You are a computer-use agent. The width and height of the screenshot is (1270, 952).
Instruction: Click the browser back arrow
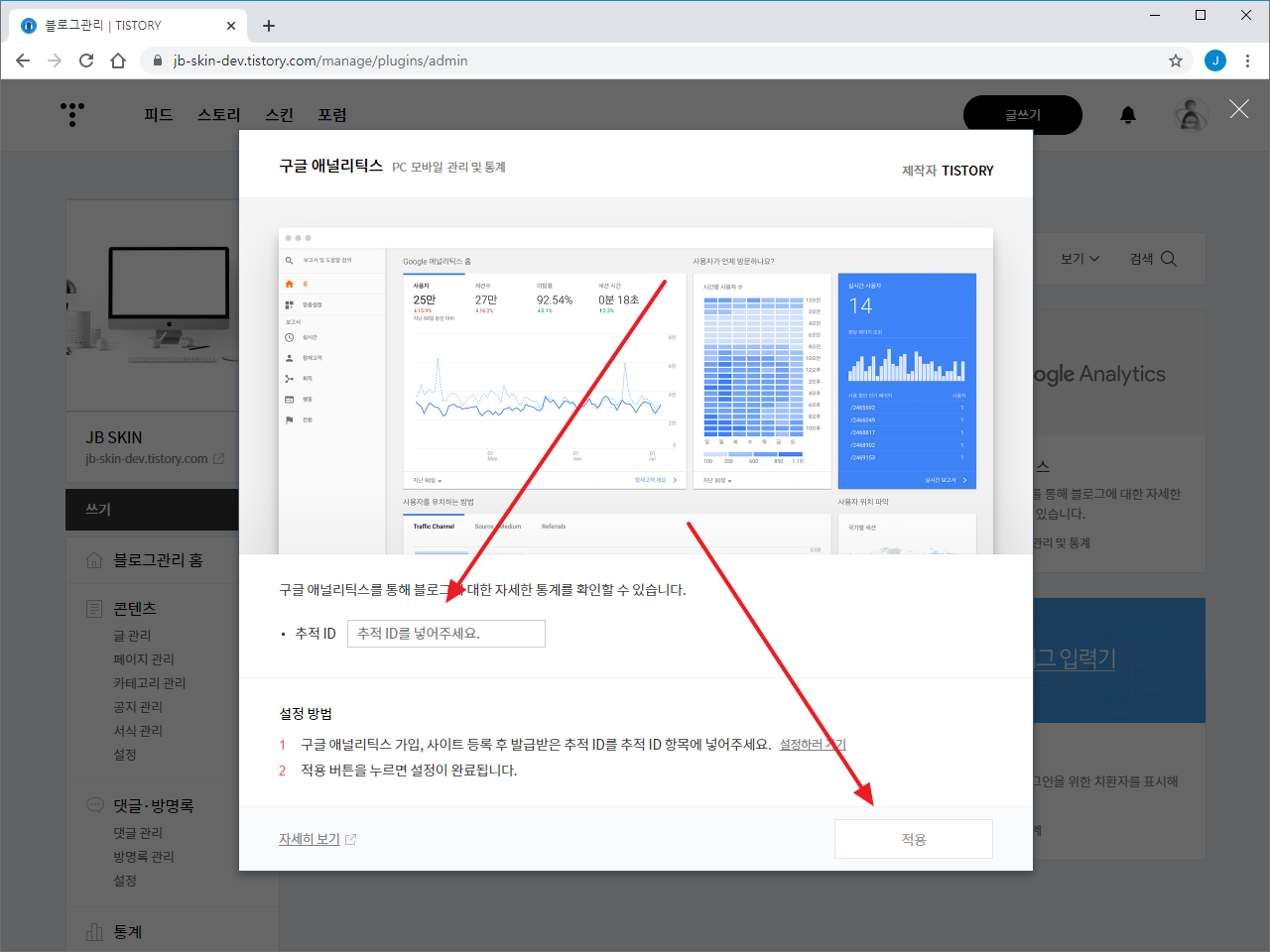tap(23, 60)
